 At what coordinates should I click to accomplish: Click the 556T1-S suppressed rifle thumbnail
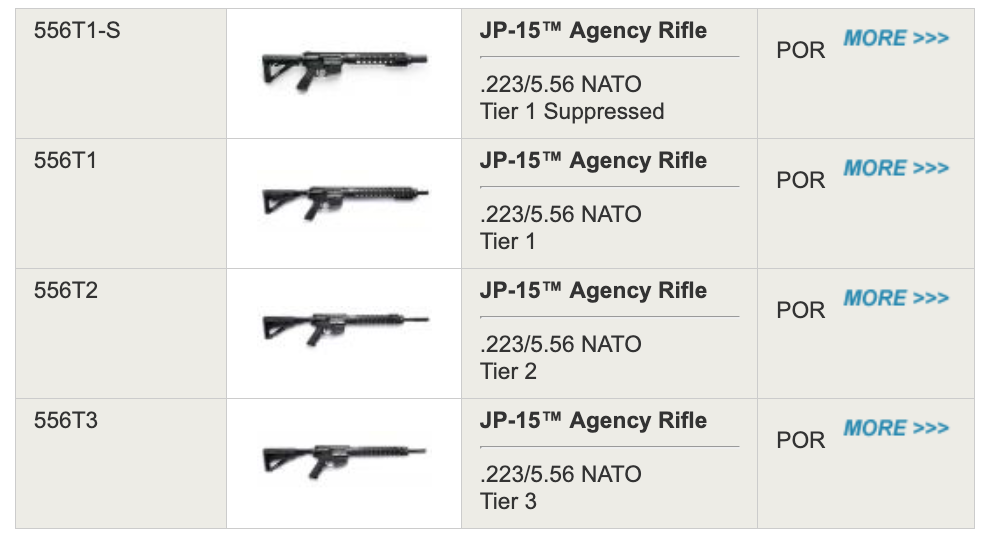(x=344, y=70)
